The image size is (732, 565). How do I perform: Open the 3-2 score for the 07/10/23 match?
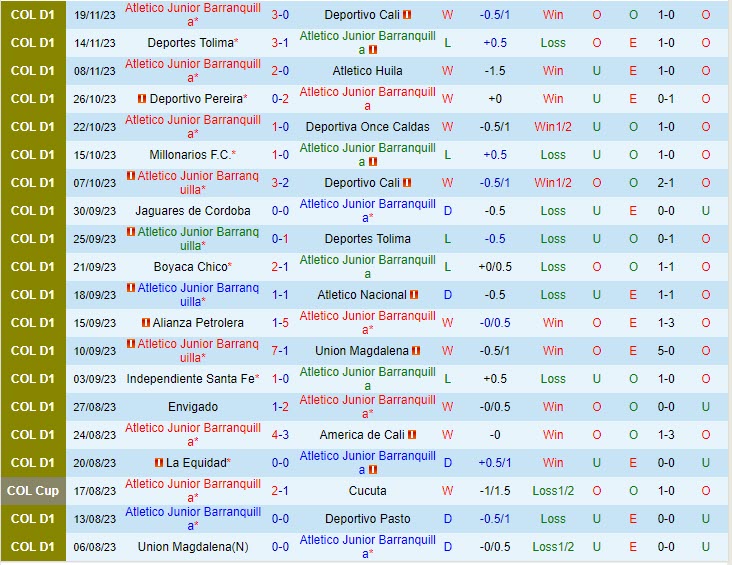point(280,183)
